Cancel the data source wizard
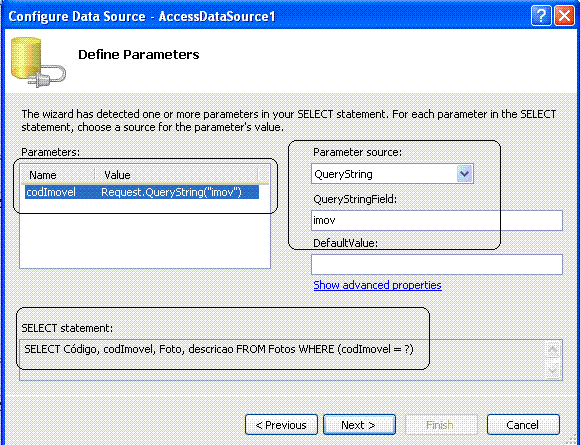The height and width of the screenshot is (445, 580). tap(523, 425)
